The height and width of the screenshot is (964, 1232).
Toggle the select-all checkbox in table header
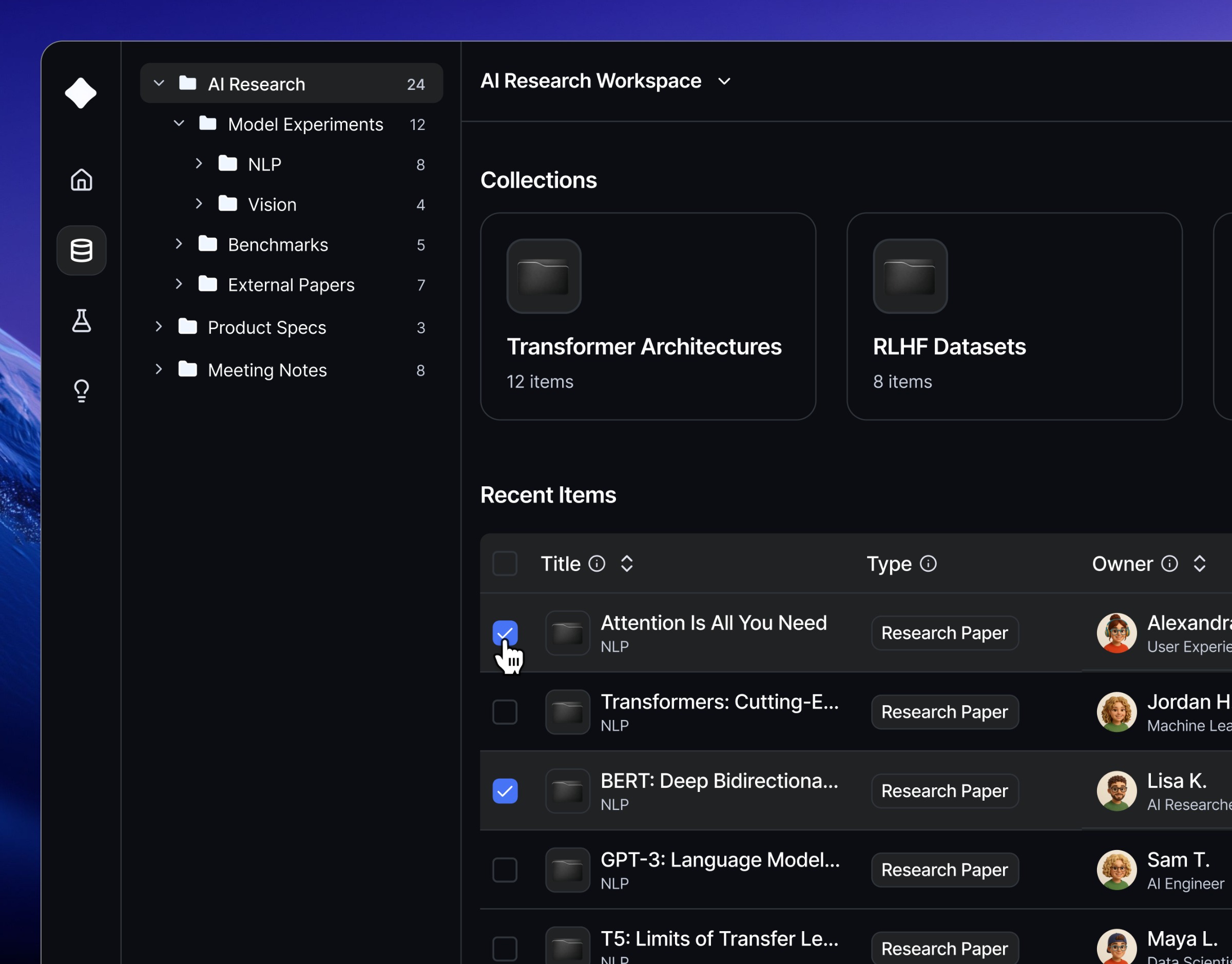pyautogui.click(x=505, y=564)
